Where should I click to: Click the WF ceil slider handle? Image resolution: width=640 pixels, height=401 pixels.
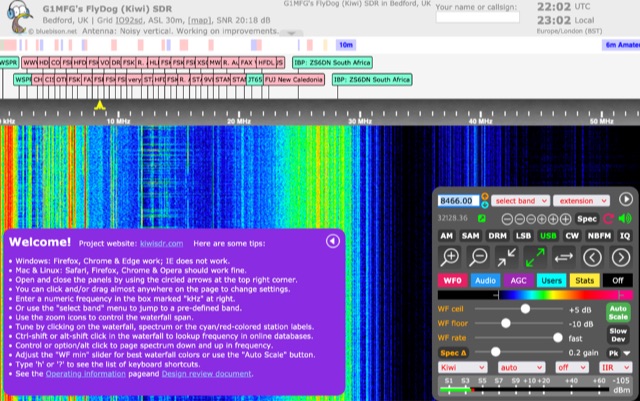525,309
